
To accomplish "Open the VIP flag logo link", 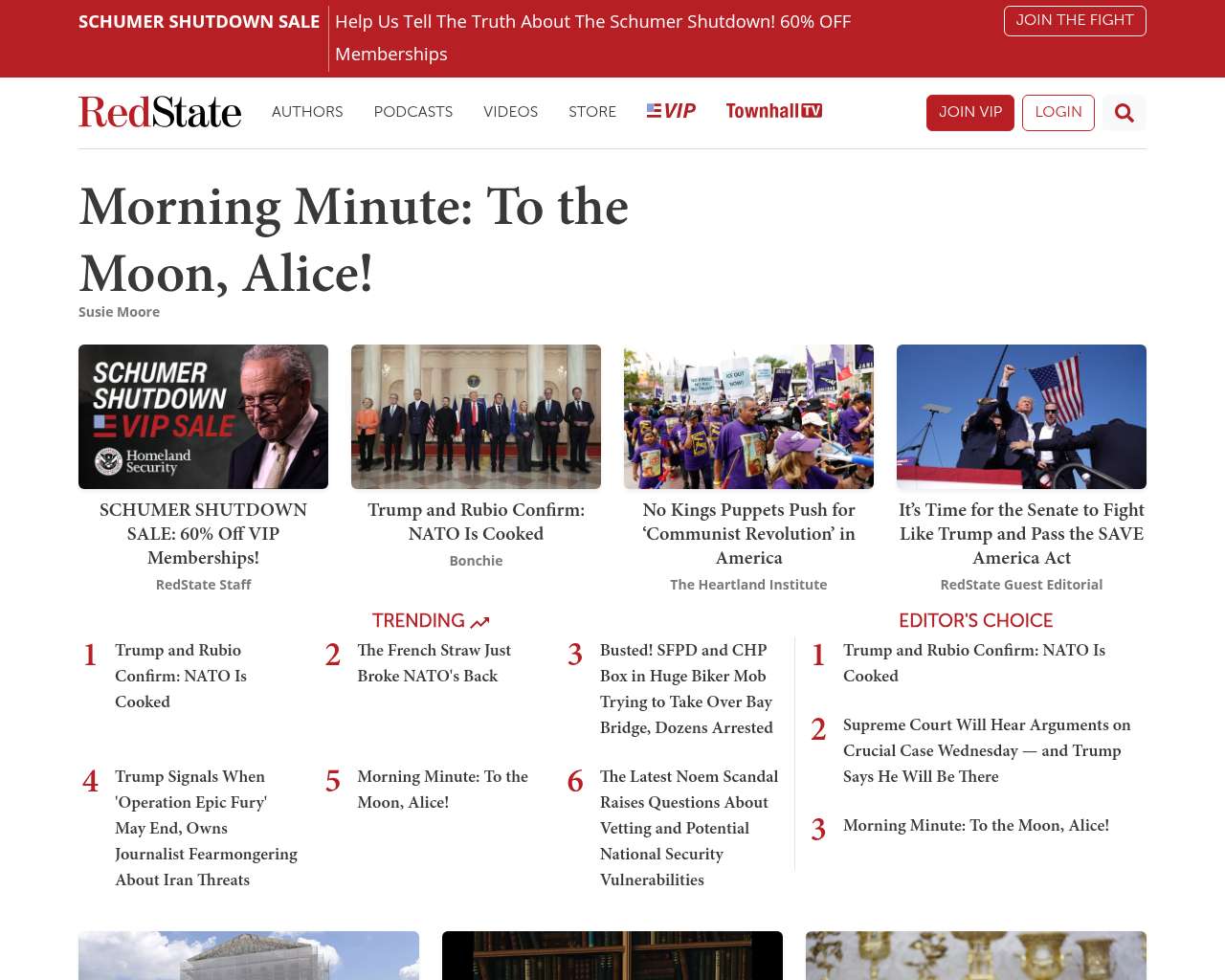I will [x=671, y=111].
